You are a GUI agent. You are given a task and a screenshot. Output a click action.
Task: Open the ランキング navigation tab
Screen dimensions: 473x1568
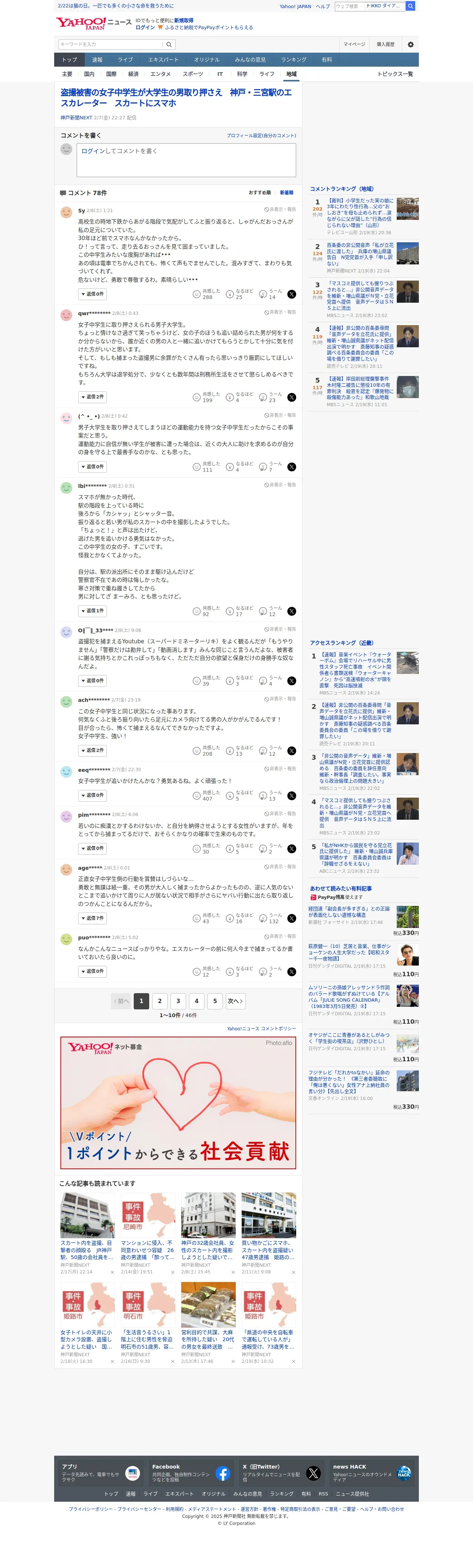(x=294, y=60)
